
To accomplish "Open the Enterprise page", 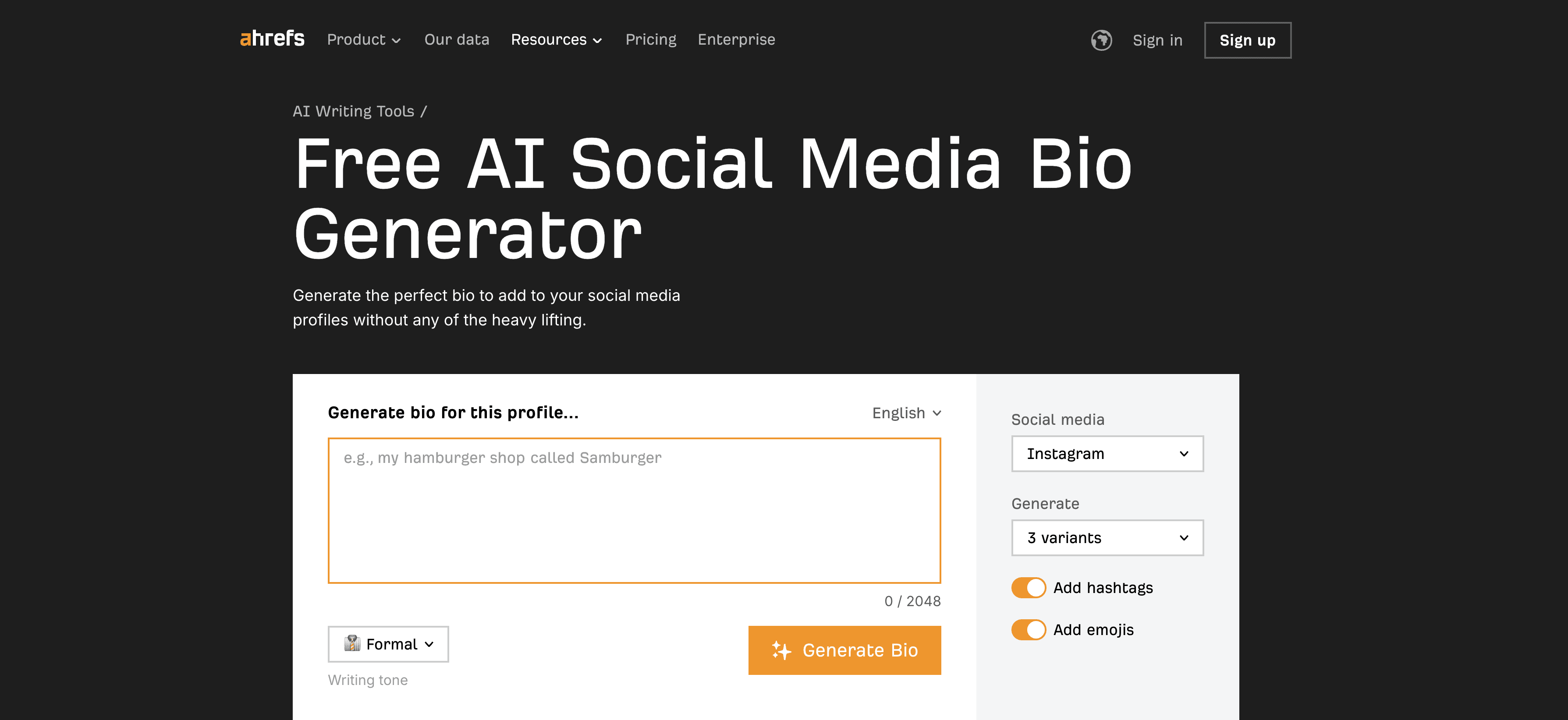I will [x=737, y=39].
